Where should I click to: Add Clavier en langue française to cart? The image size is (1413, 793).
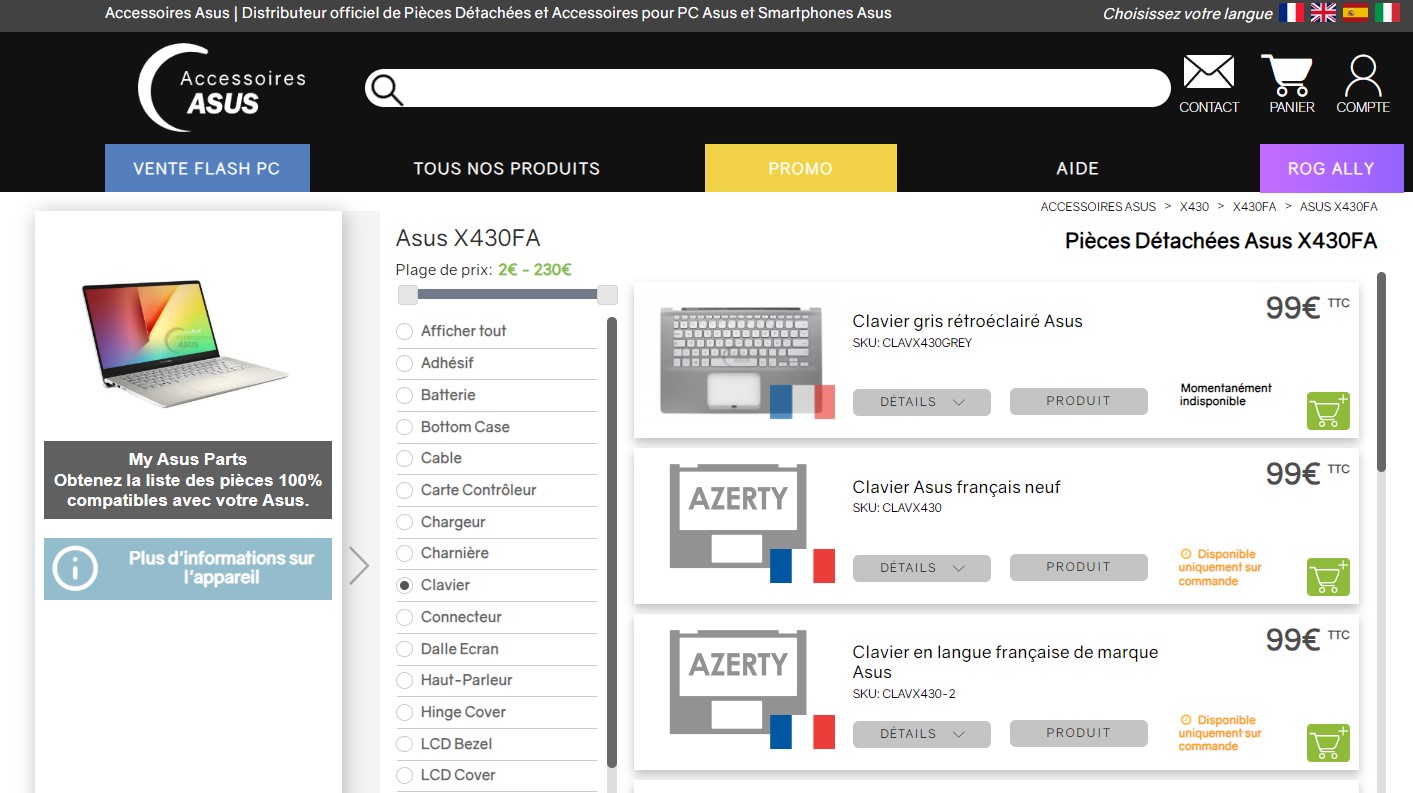coord(1328,743)
